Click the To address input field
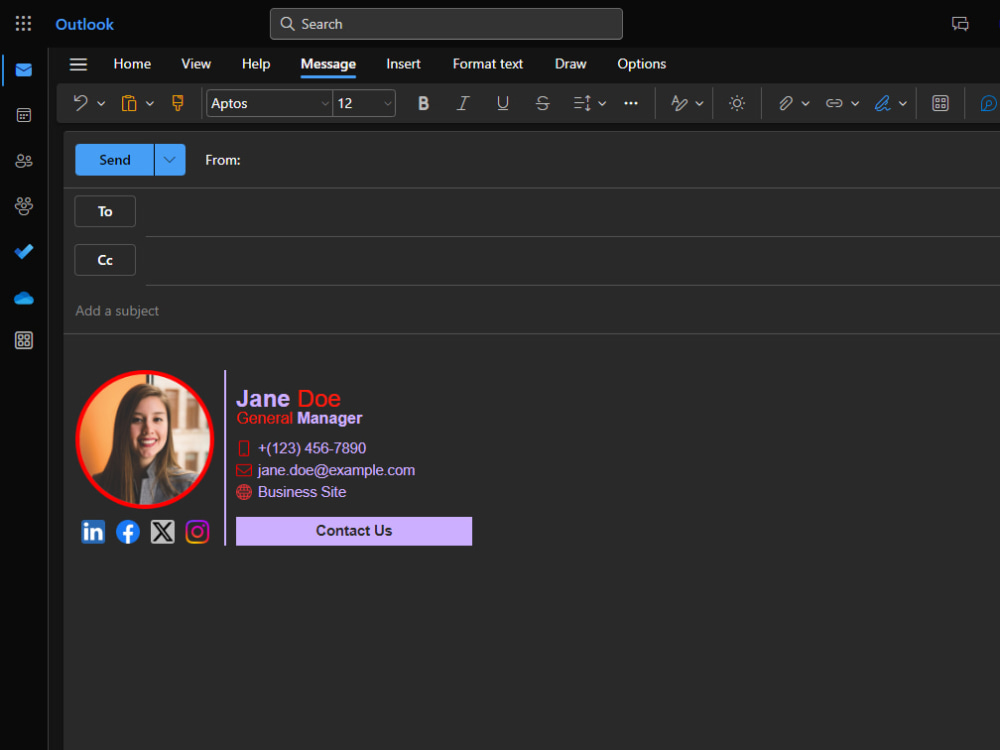The width and height of the screenshot is (1000, 750). [573, 212]
